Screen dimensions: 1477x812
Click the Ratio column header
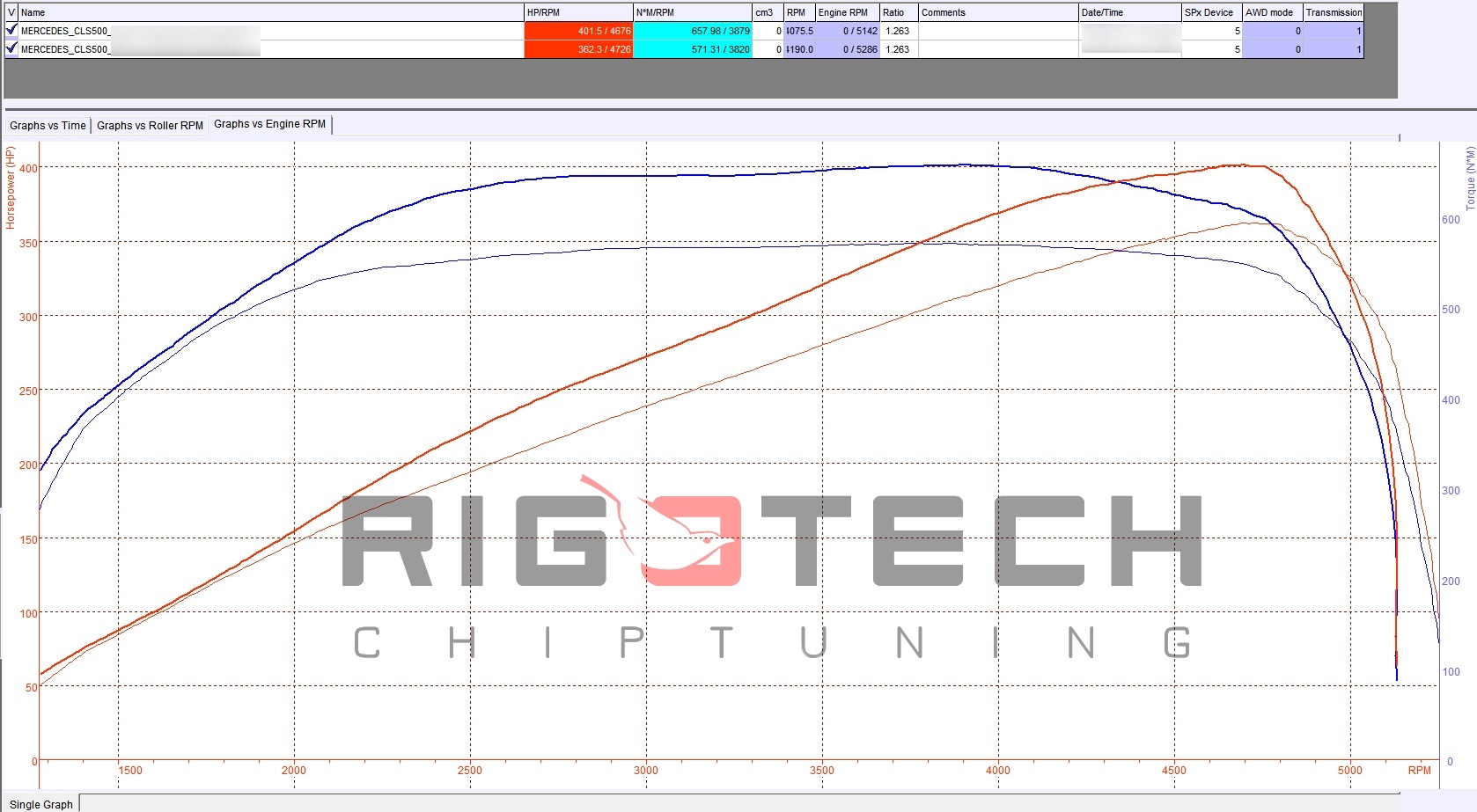899,12
